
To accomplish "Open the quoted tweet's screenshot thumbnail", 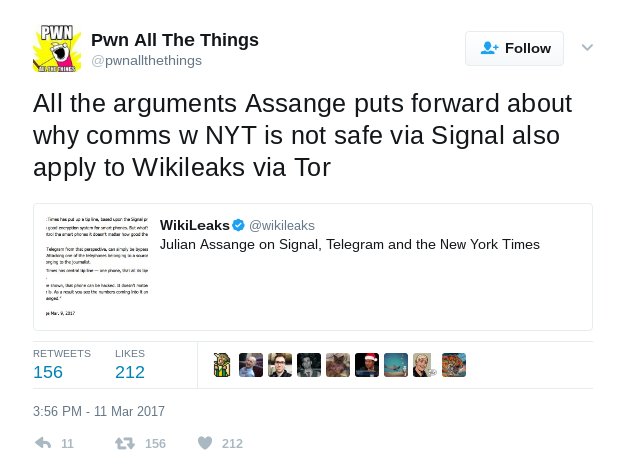I will point(96,266).
